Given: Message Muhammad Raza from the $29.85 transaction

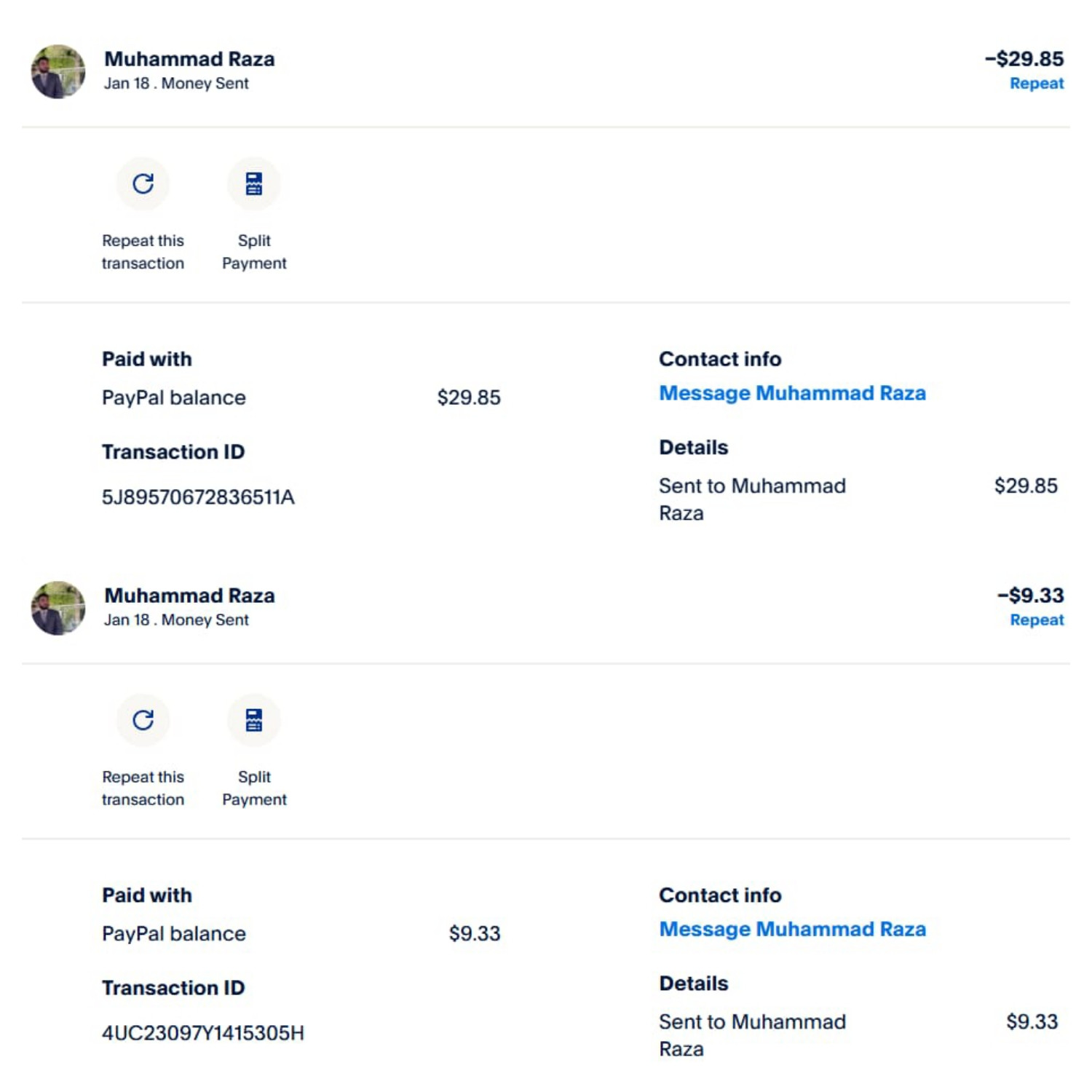Looking at the screenshot, I should 792,393.
